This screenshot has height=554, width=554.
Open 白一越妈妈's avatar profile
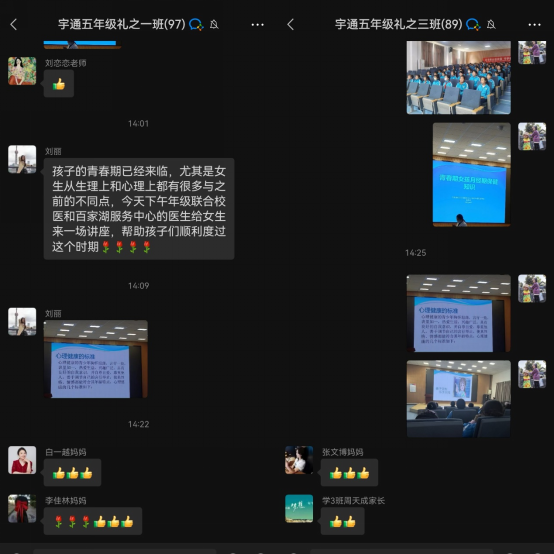tap(22, 460)
